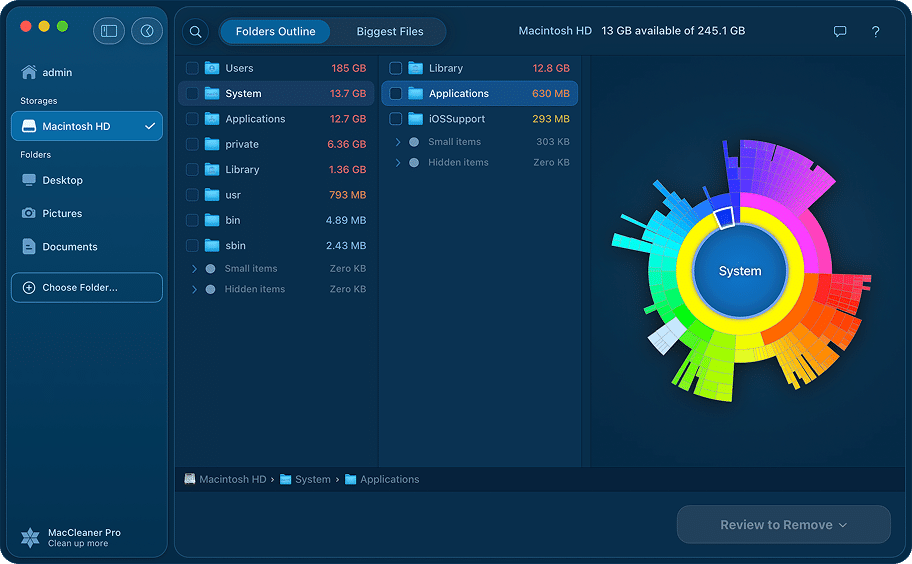Screen dimensions: 912x564
Task: Select the usr folder row
Action: point(276,195)
